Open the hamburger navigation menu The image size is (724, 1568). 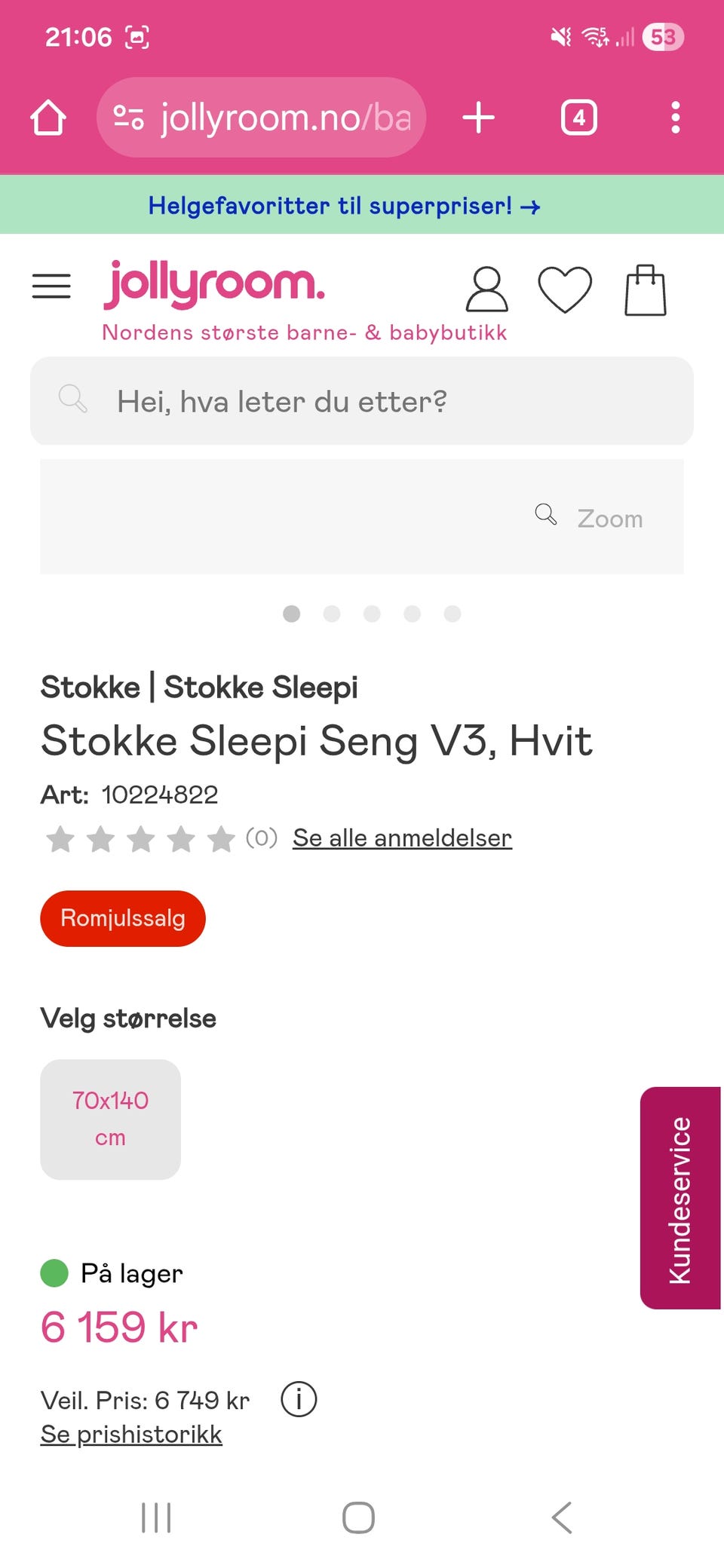51,286
